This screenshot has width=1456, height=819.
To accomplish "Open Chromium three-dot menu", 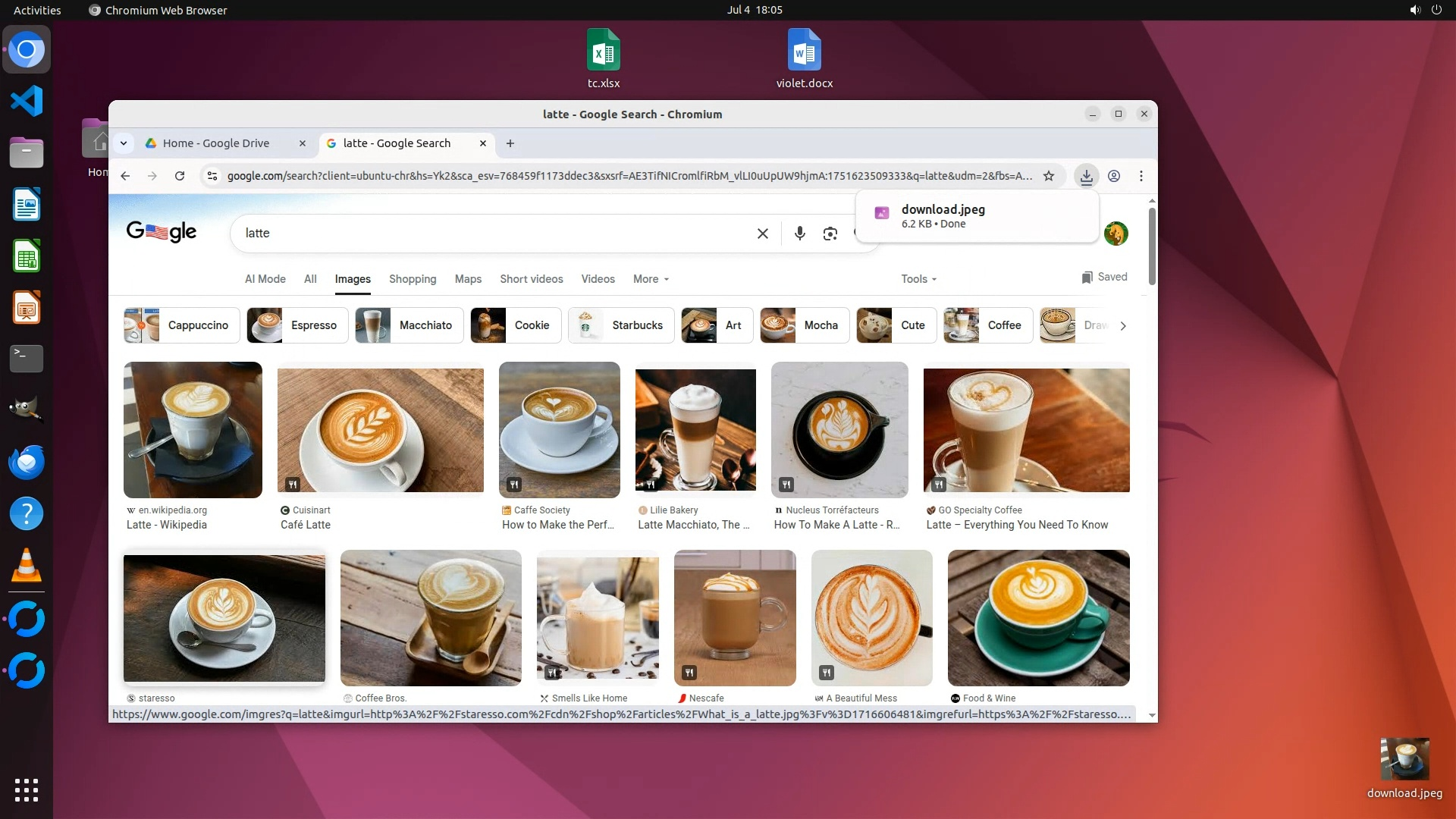I will click(x=1141, y=176).
